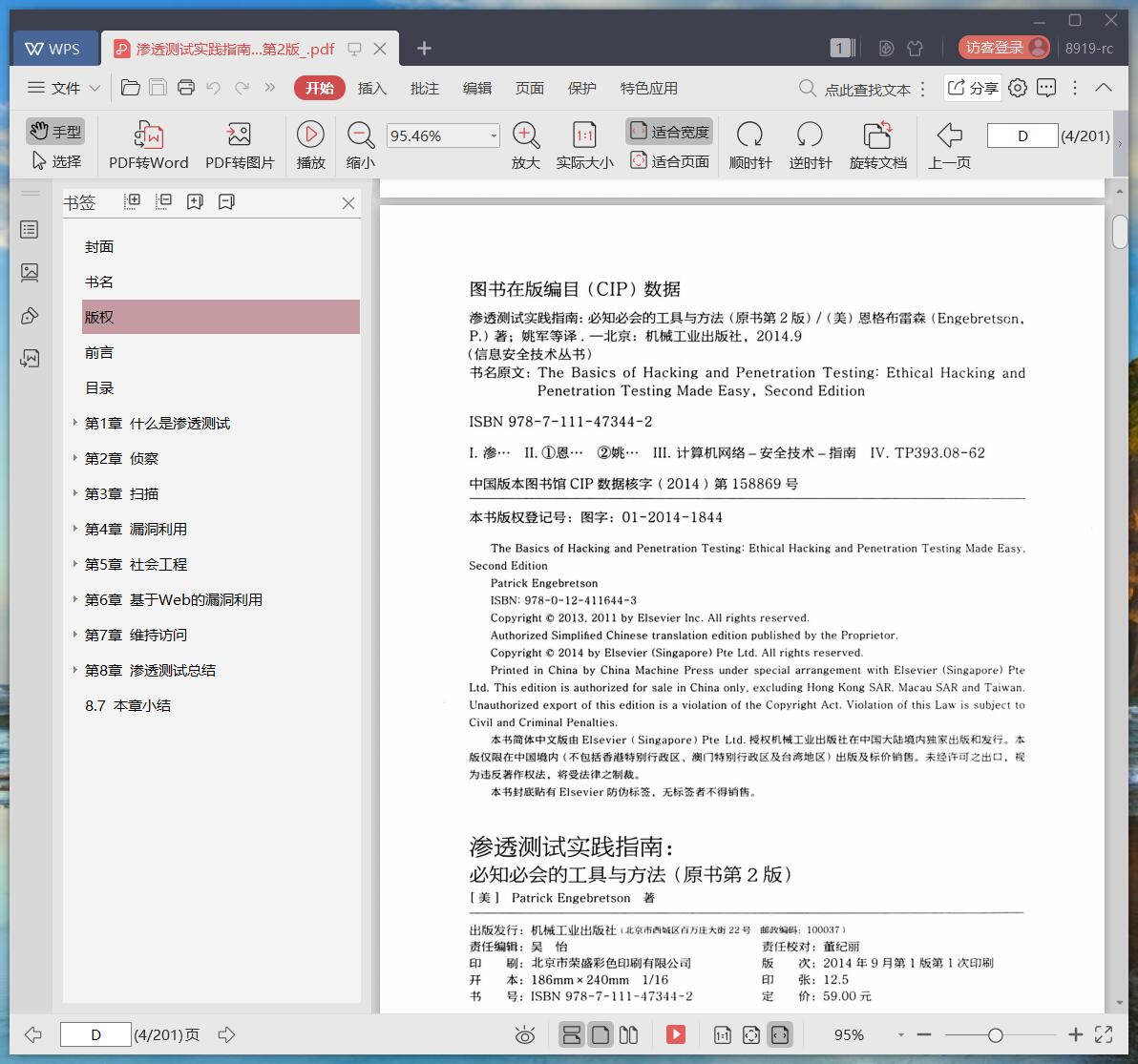
Task: Expand the 第4章 漏洞利用 bookmark
Action: pyautogui.click(x=74, y=528)
